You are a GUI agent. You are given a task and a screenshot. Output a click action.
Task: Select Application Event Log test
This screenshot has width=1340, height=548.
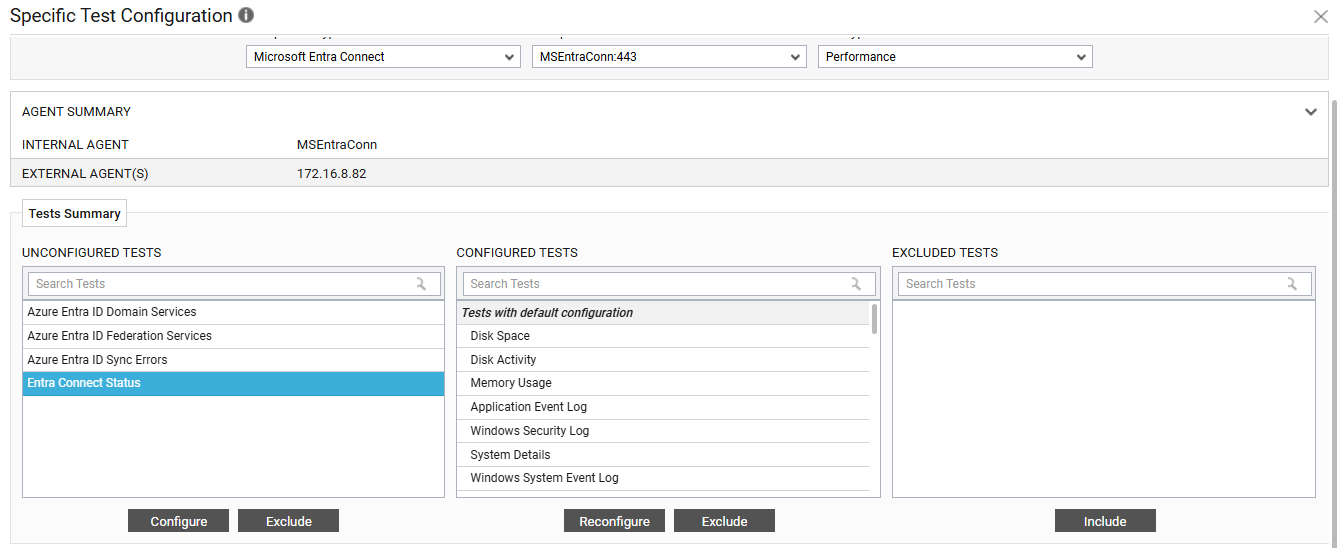664,407
